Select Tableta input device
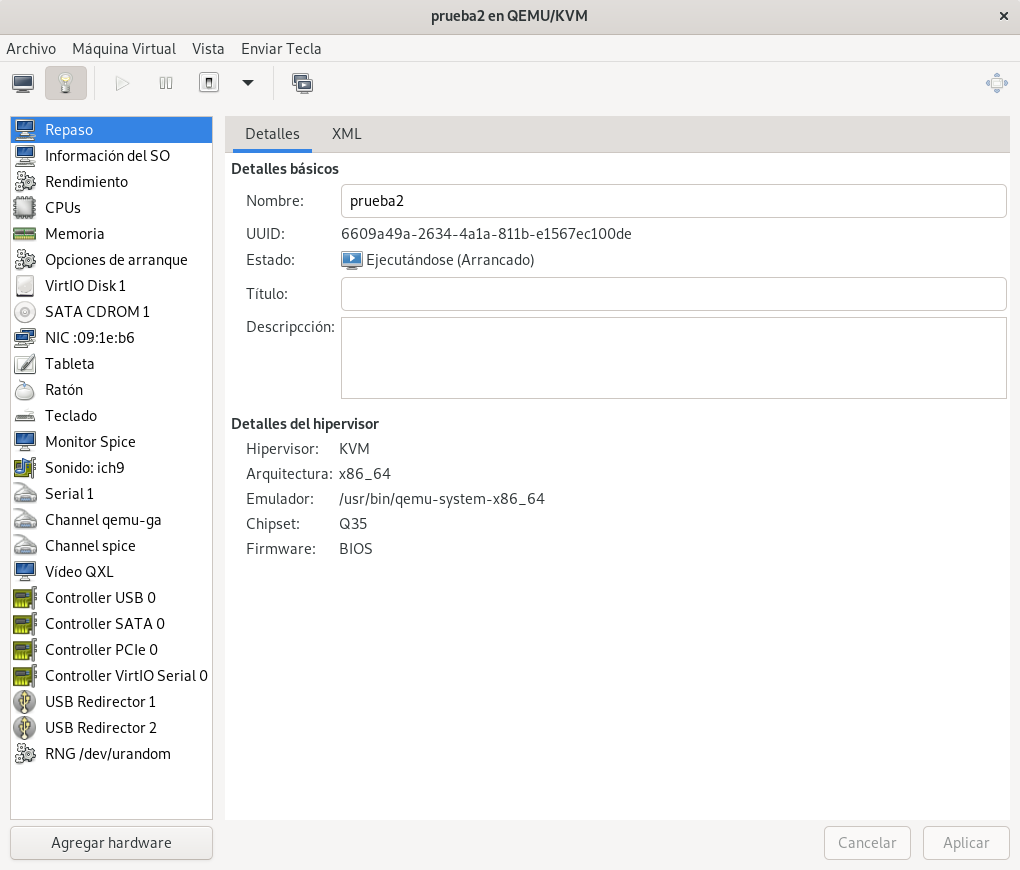 tap(111, 364)
